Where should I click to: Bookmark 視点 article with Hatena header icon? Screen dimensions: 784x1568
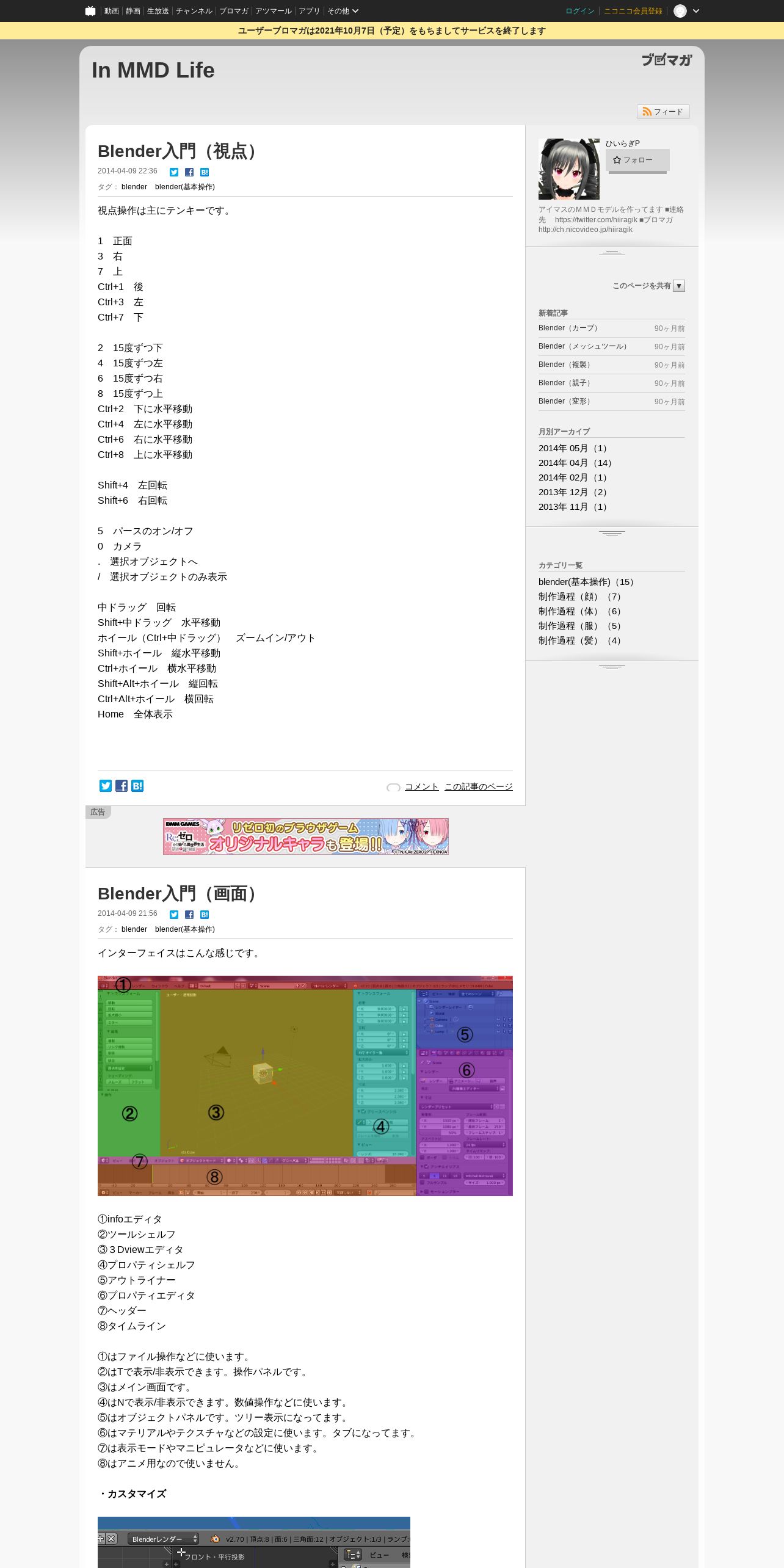(205, 172)
